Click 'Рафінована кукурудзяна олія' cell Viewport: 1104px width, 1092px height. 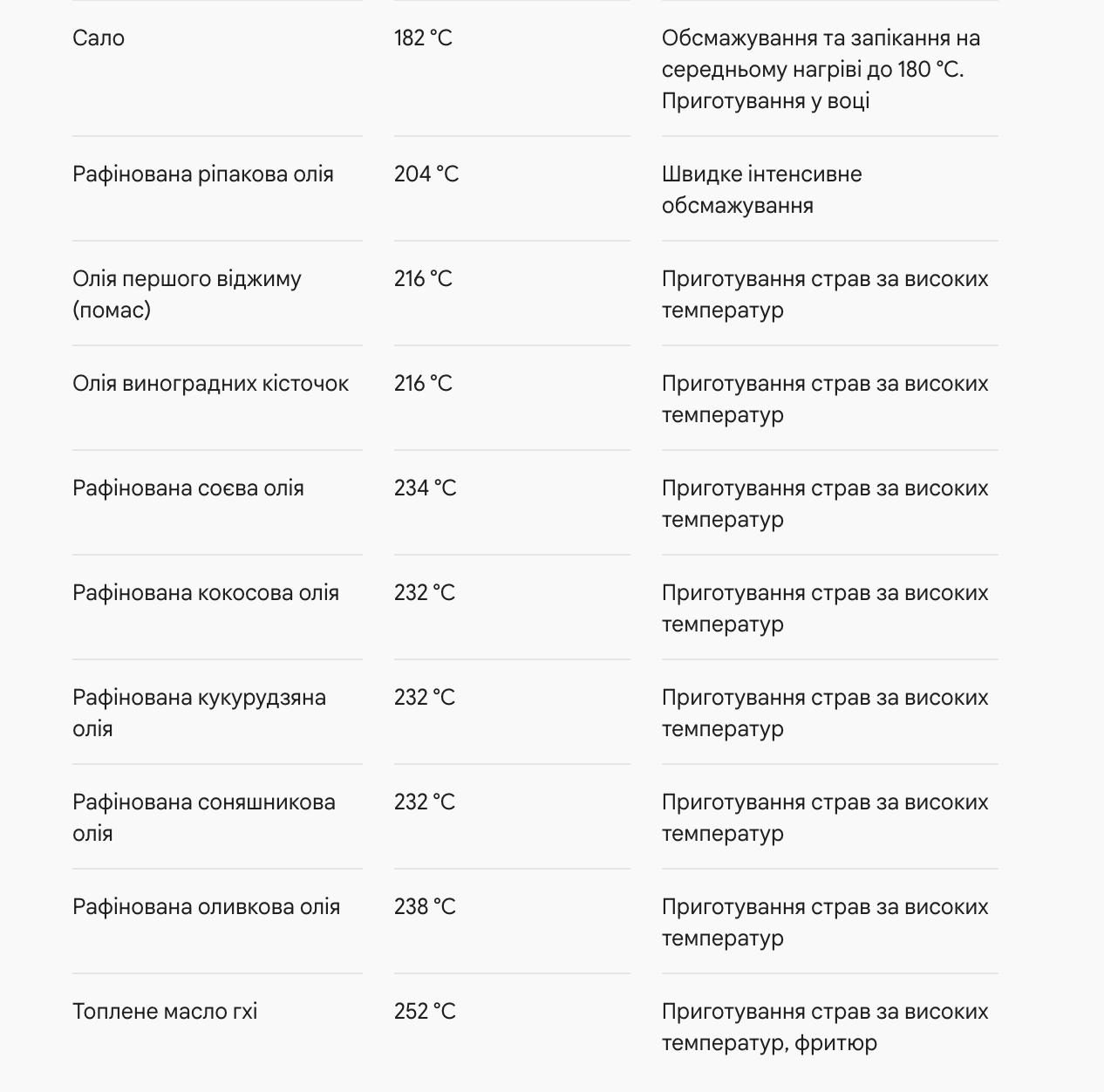[199, 713]
